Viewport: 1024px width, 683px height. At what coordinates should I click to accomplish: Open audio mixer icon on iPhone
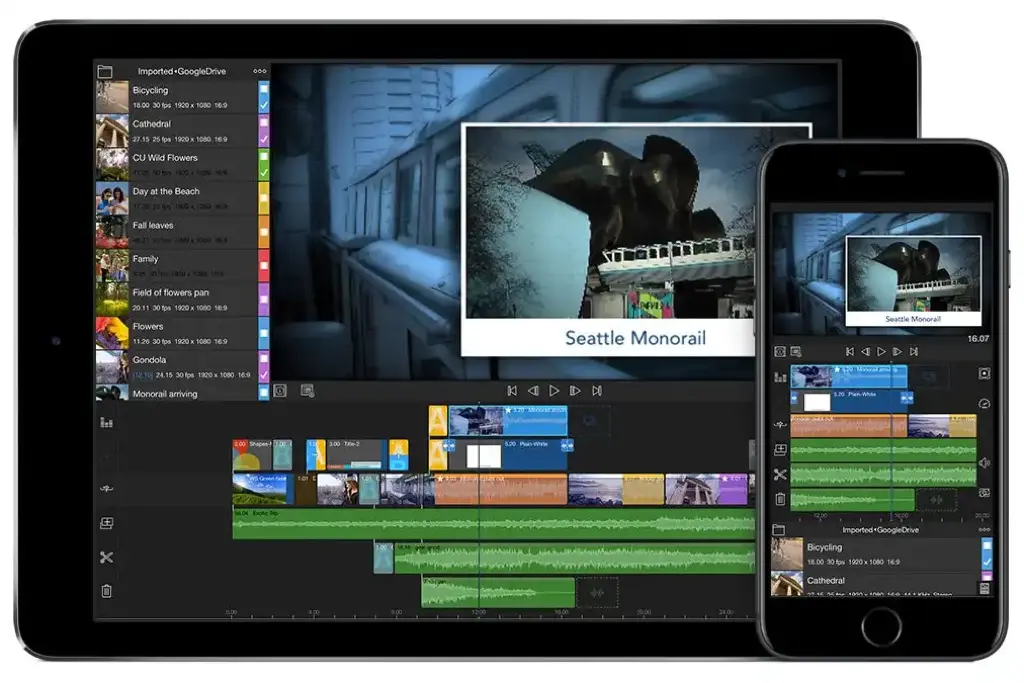click(780, 377)
